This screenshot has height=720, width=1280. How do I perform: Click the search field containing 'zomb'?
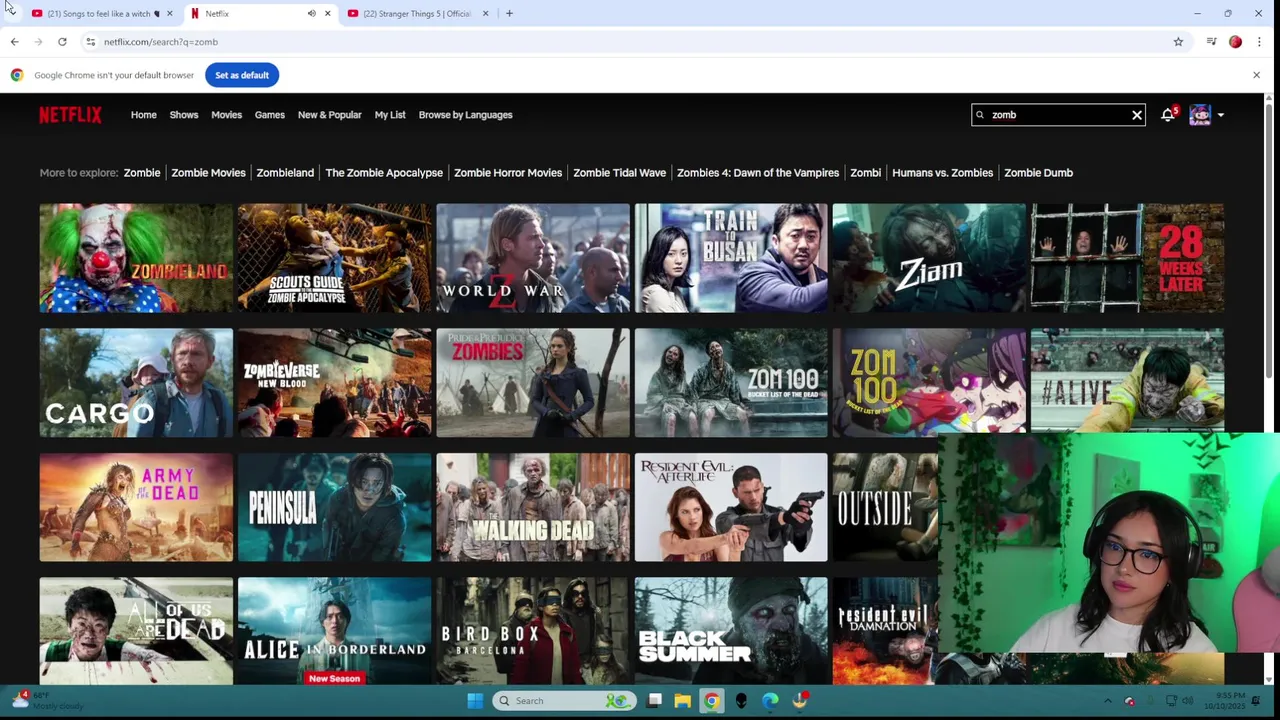coord(1058,115)
